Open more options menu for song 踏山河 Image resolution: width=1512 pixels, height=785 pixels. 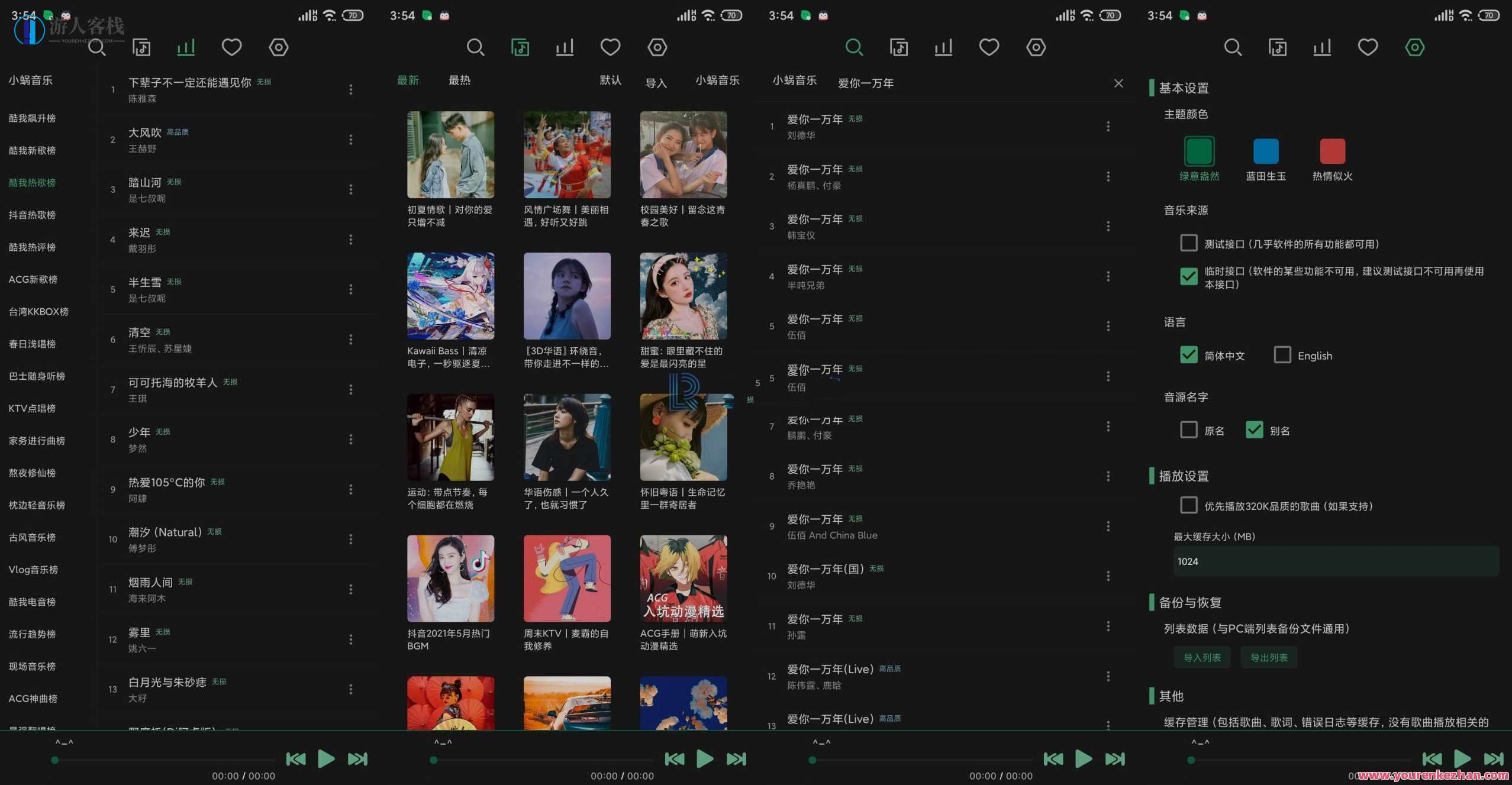[x=351, y=189]
